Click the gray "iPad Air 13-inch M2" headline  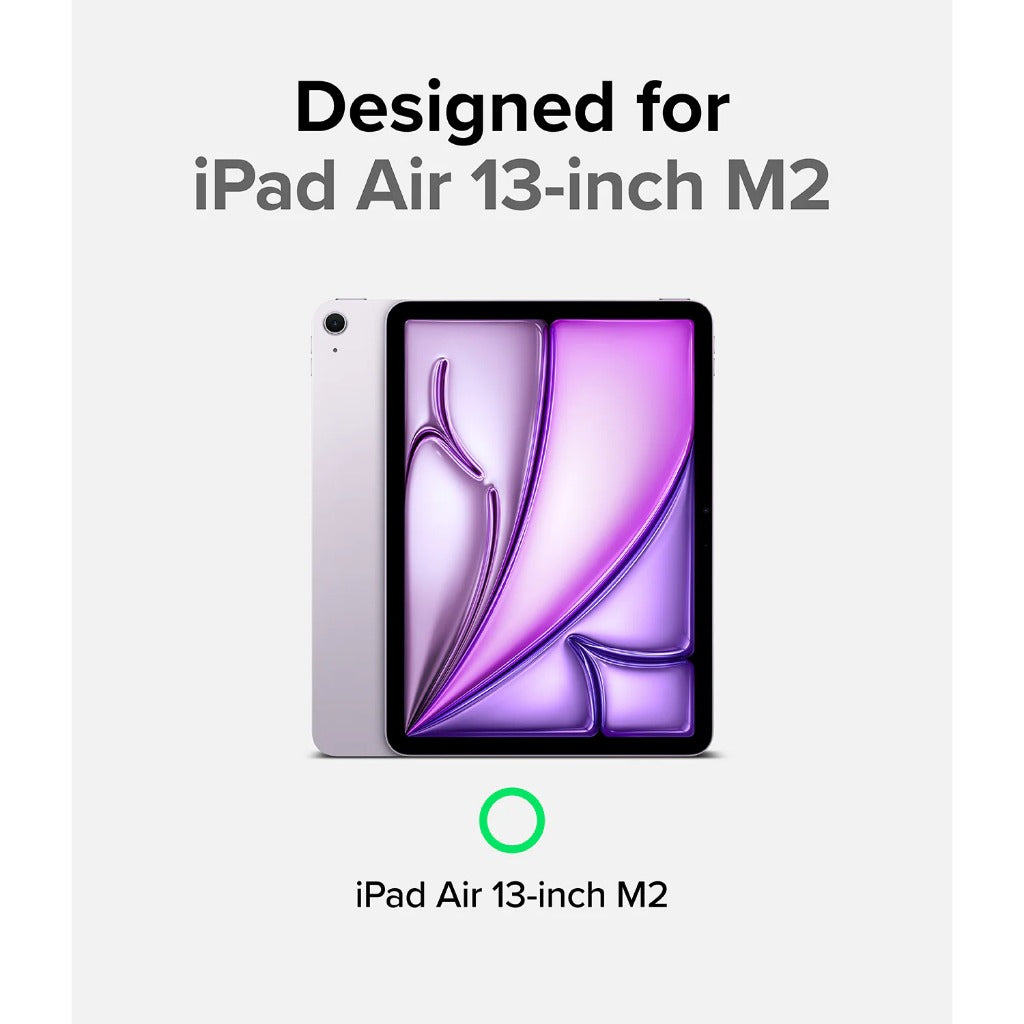pos(513,185)
